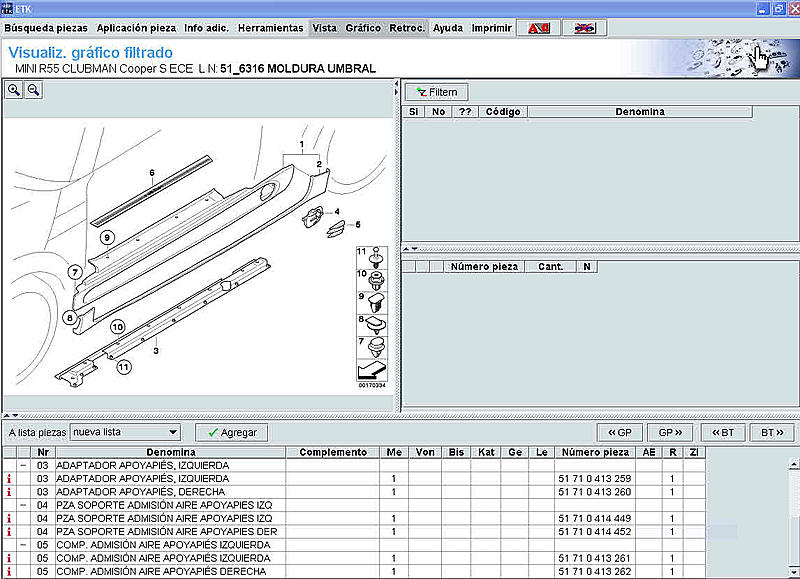Click callout number 9 in the diagram
Image resolution: width=800 pixels, height=579 pixels.
point(107,237)
